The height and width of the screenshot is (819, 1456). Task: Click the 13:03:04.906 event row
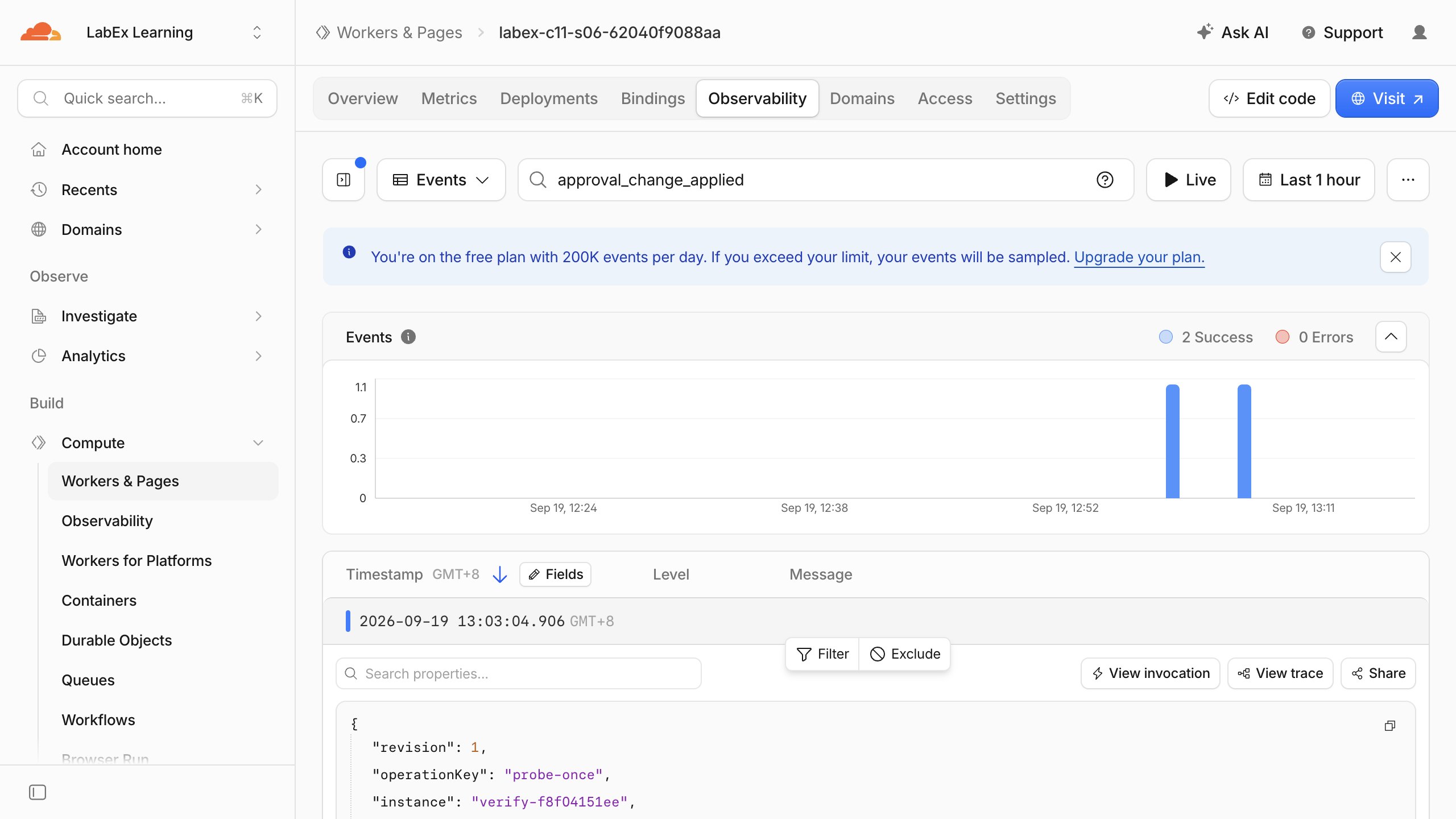tap(876, 621)
